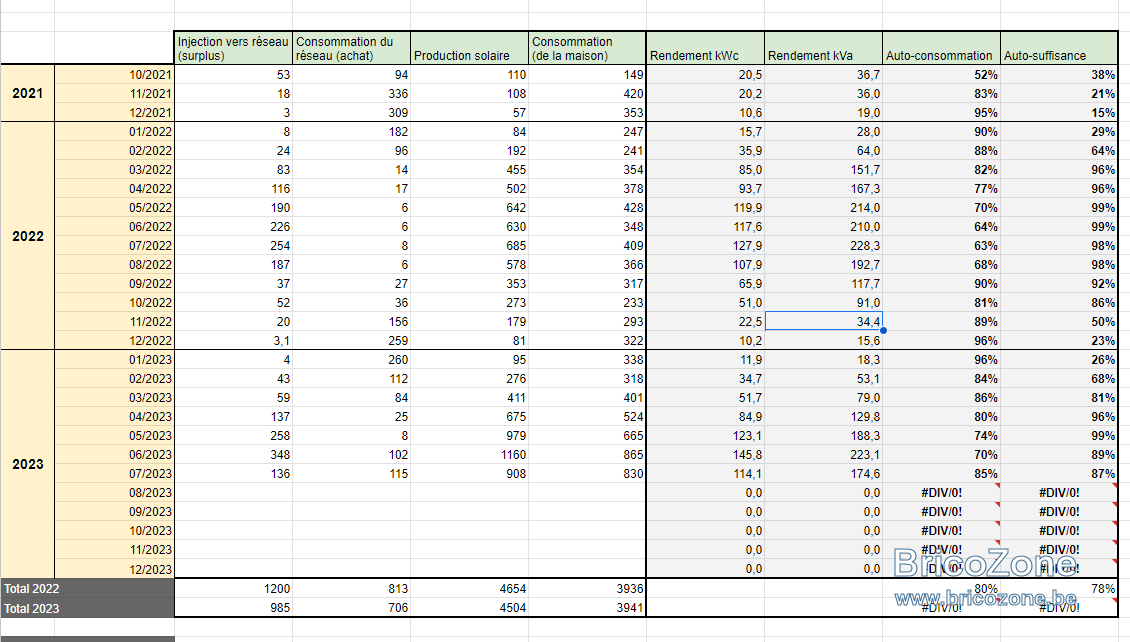
Task: Select the #DIV/0! auto-suffisance cell for 10/2023
Action: pos(1059,531)
